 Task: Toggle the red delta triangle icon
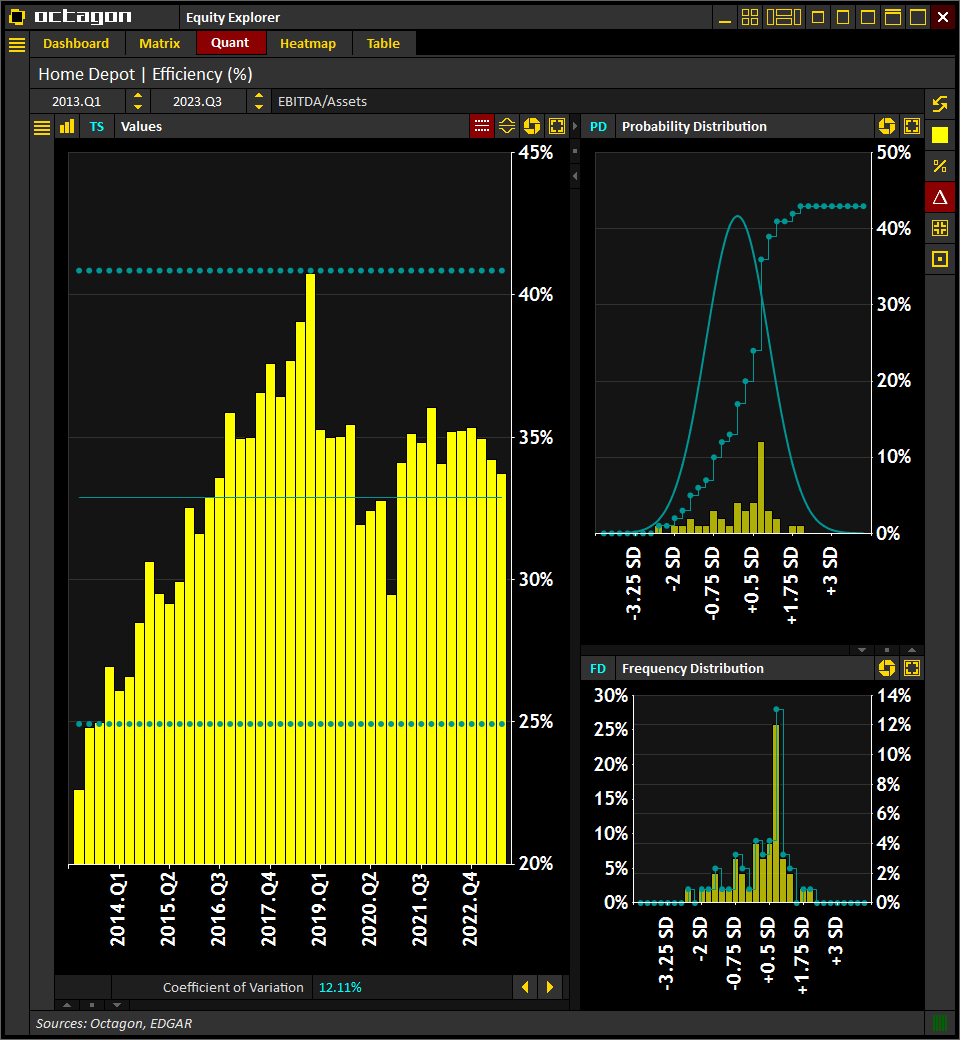pos(940,197)
